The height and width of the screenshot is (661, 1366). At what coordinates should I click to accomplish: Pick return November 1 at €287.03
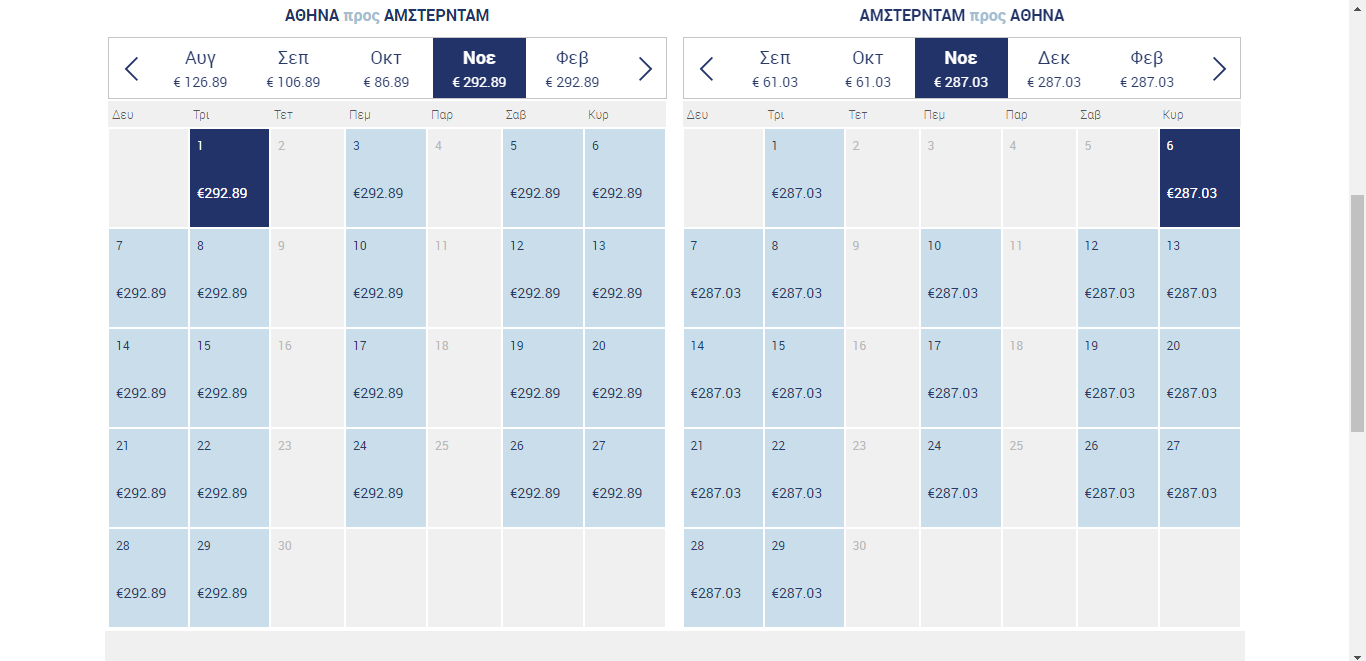click(x=804, y=178)
